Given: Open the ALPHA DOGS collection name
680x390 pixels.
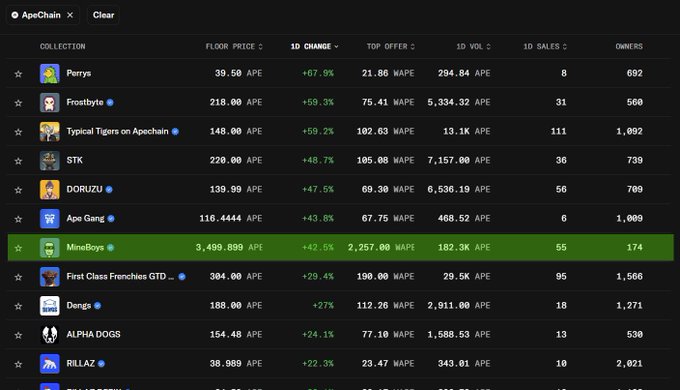Looking at the screenshot, I should pos(93,335).
